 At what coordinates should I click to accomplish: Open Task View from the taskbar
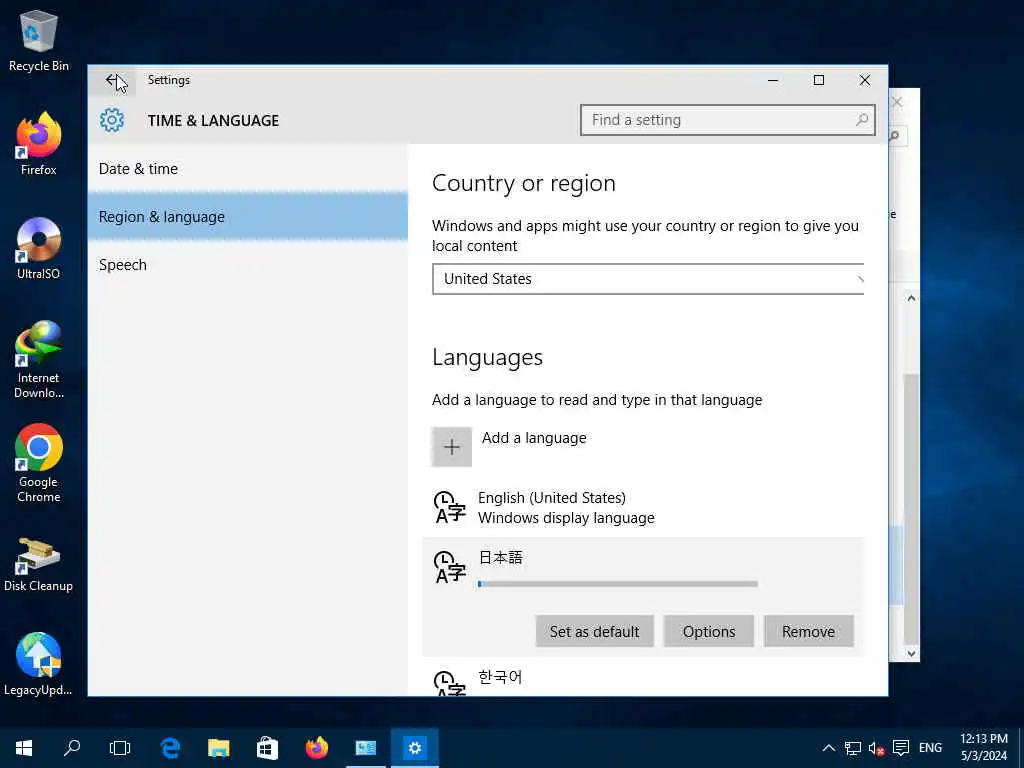tap(120, 748)
